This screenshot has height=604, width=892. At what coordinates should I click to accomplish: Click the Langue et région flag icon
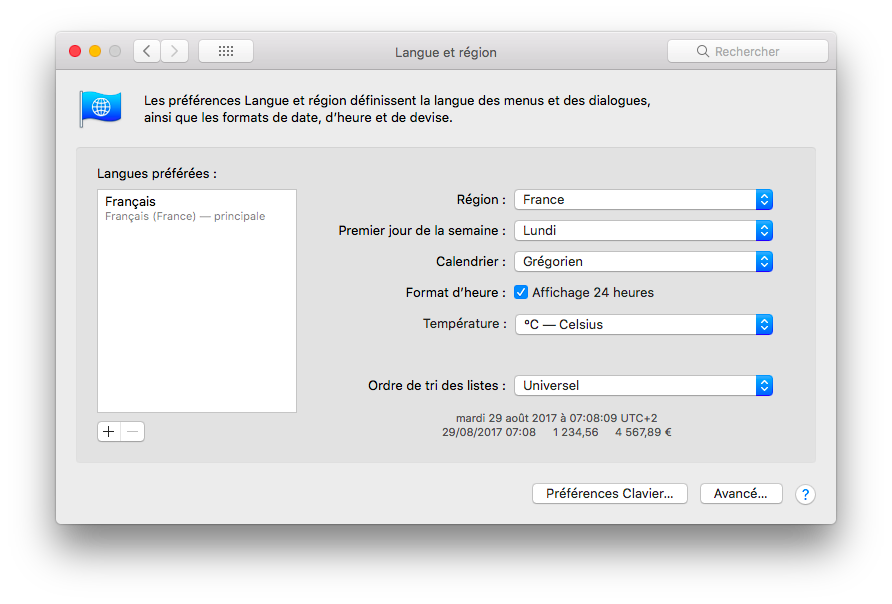pos(101,108)
